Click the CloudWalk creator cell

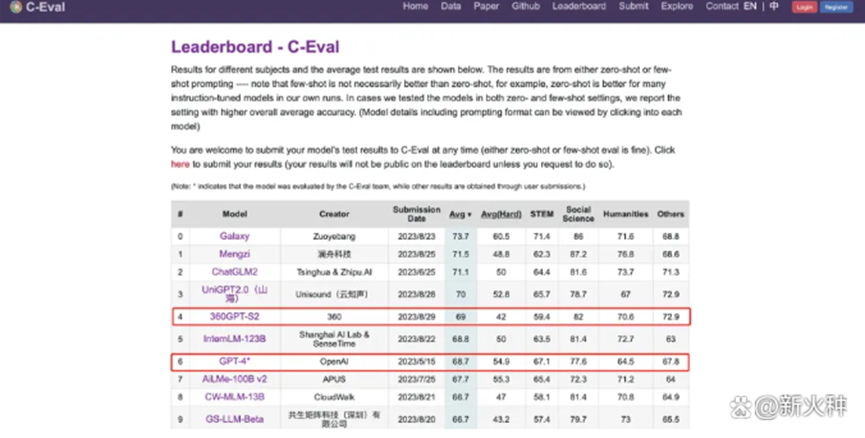pos(334,397)
